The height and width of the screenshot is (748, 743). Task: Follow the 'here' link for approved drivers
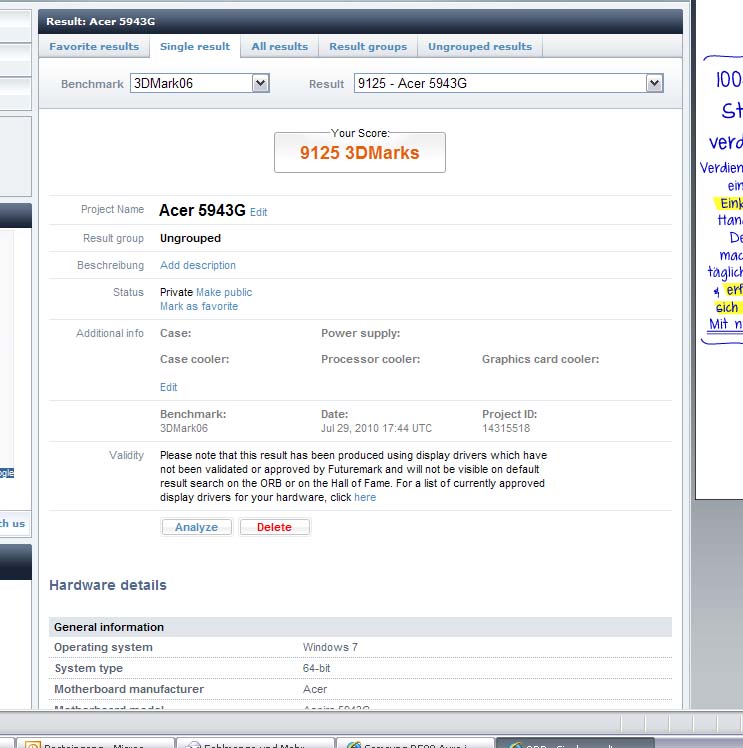(365, 498)
